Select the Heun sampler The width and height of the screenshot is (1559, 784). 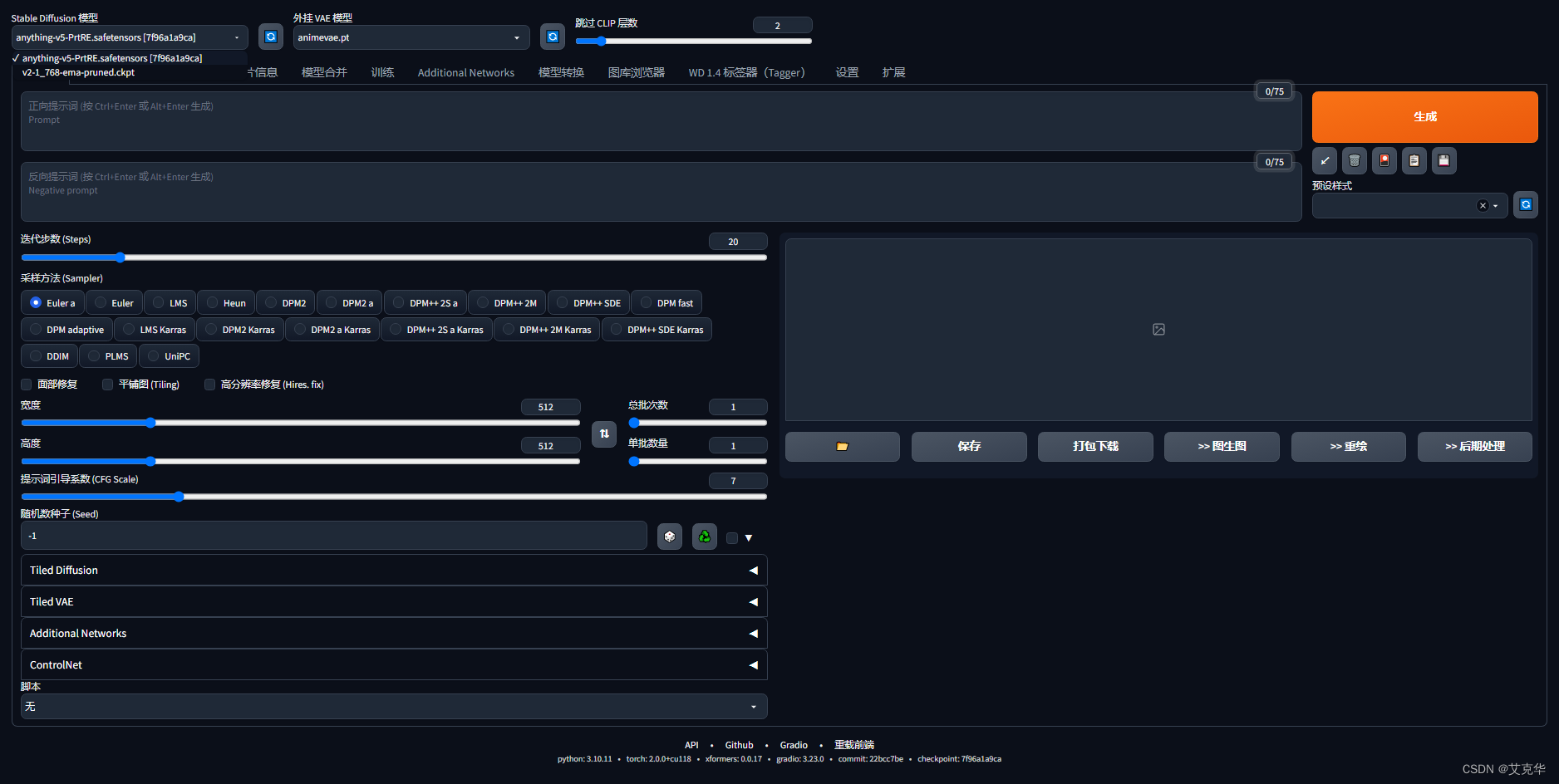point(227,303)
